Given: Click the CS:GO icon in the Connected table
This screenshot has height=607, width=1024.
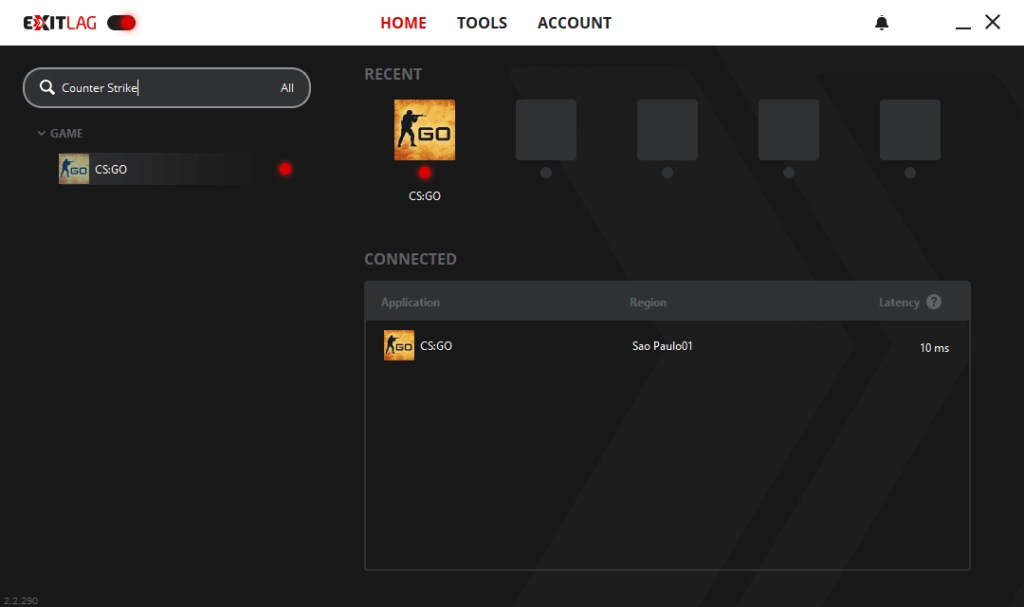Looking at the screenshot, I should click(x=399, y=346).
